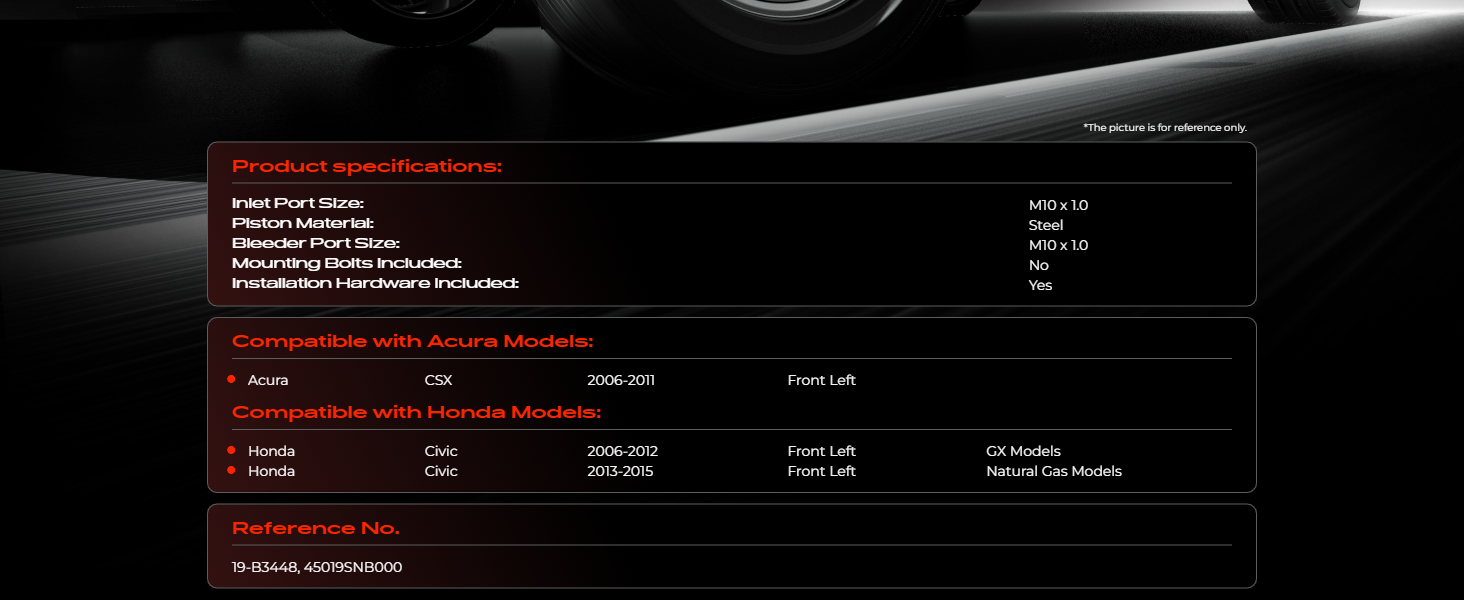Click the 2013-2015 year range
Viewport: 1464px width, 600px height.
click(x=620, y=471)
